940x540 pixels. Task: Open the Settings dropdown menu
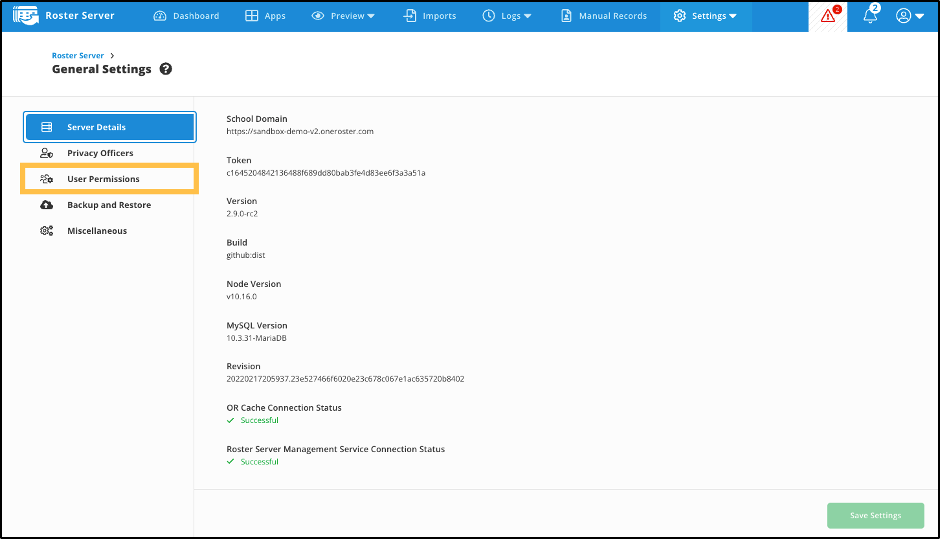[x=706, y=16]
